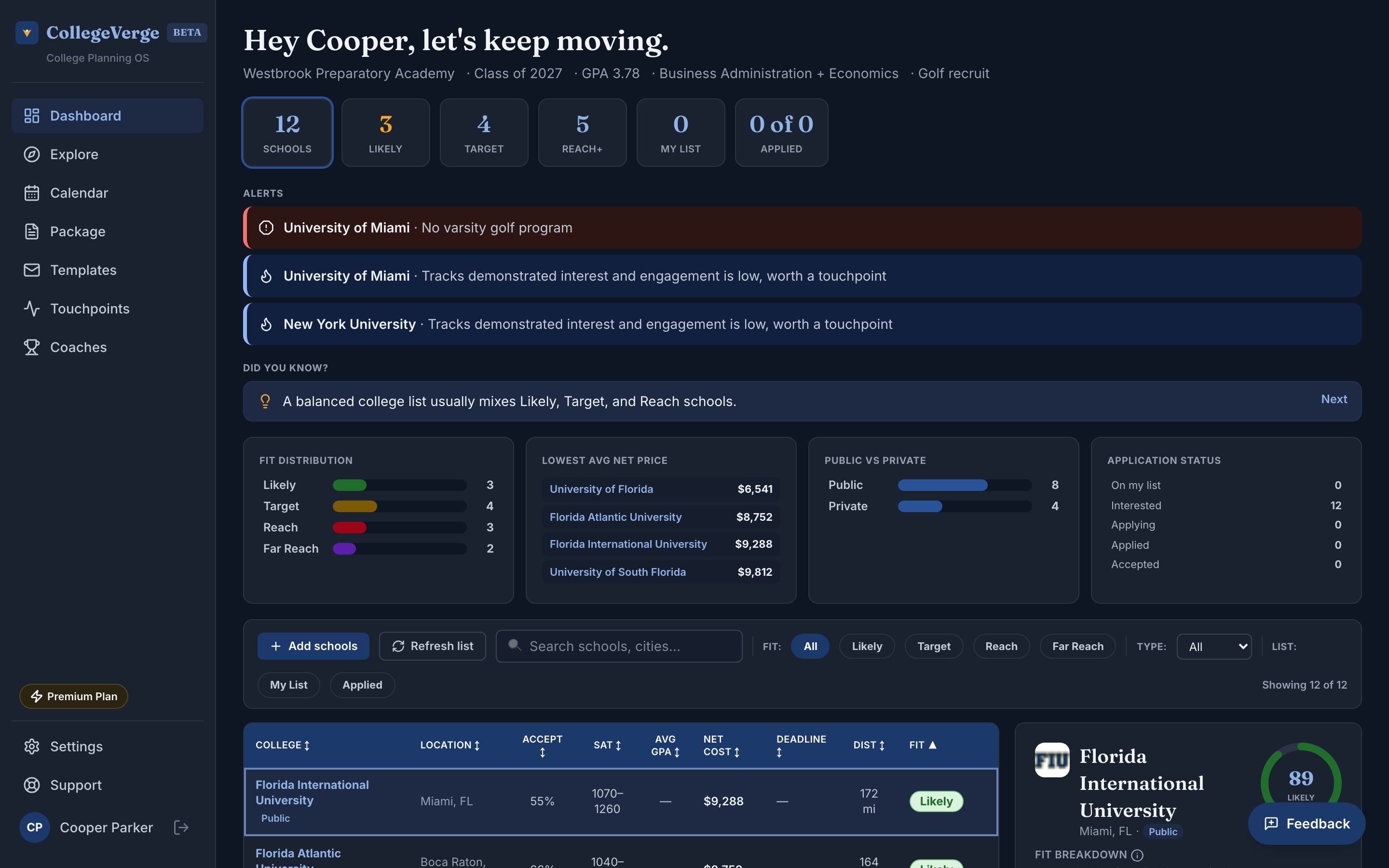This screenshot has width=1389, height=868.
Task: Toggle the Likely fit filter
Action: click(867, 646)
